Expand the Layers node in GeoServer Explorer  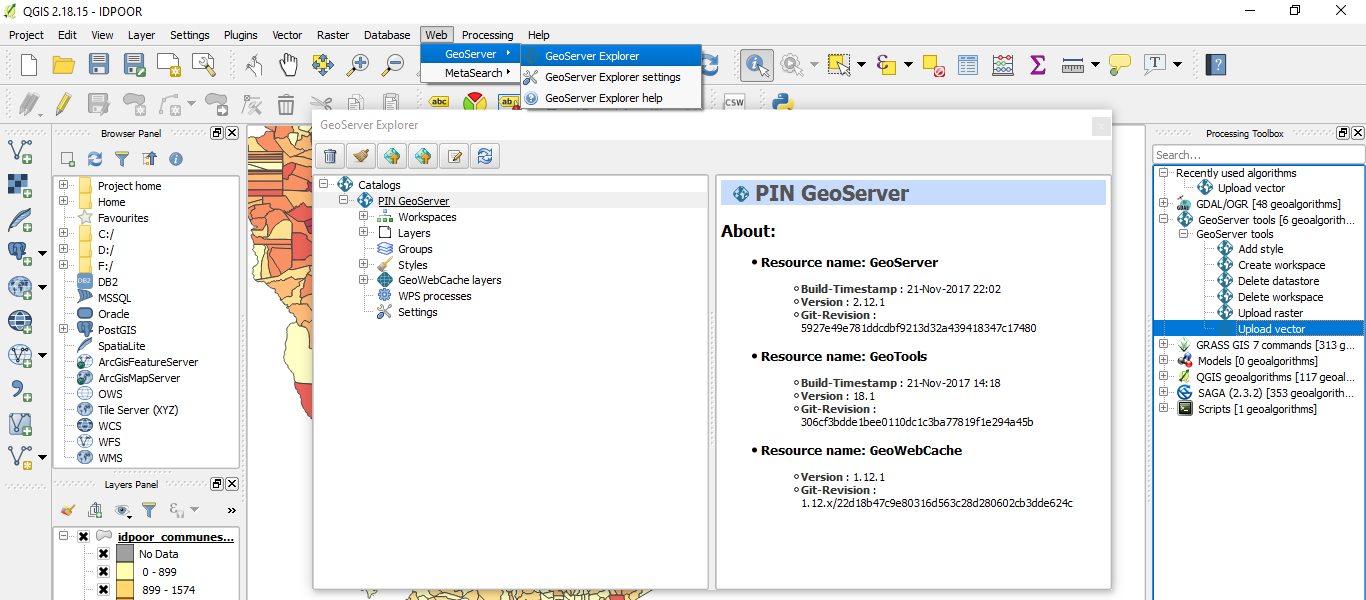[364, 233]
